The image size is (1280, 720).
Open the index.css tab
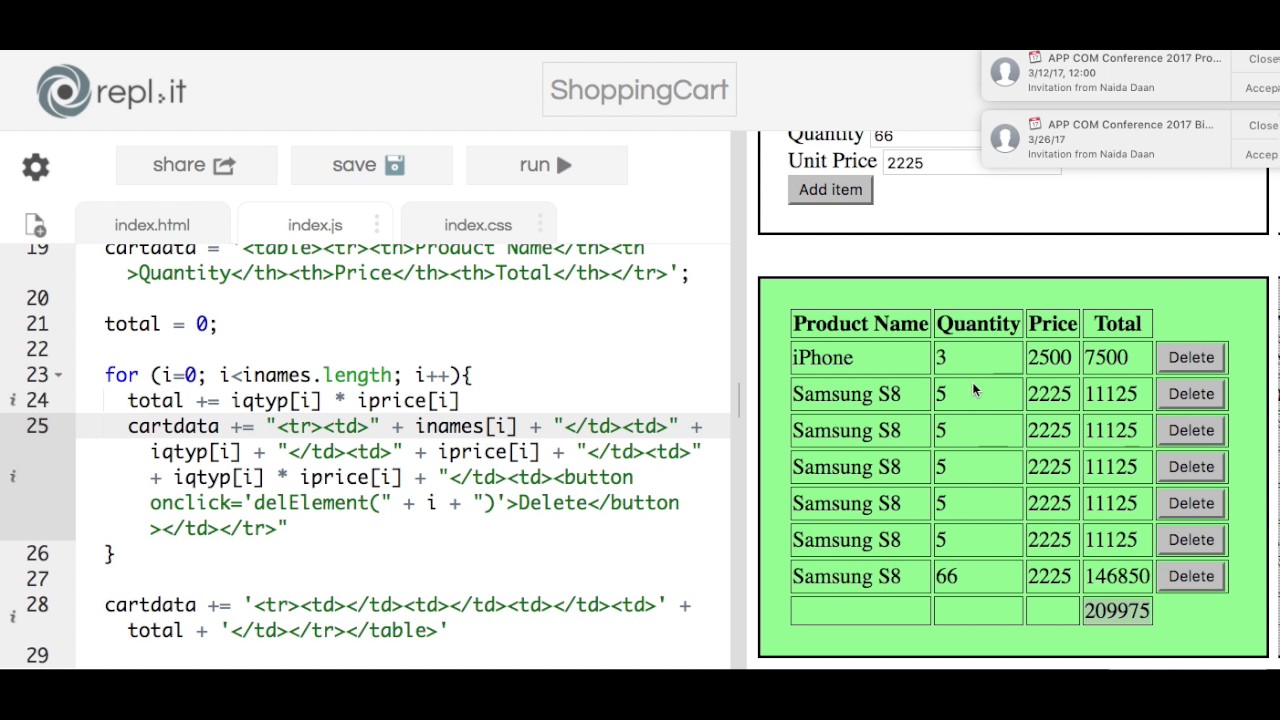(x=478, y=225)
